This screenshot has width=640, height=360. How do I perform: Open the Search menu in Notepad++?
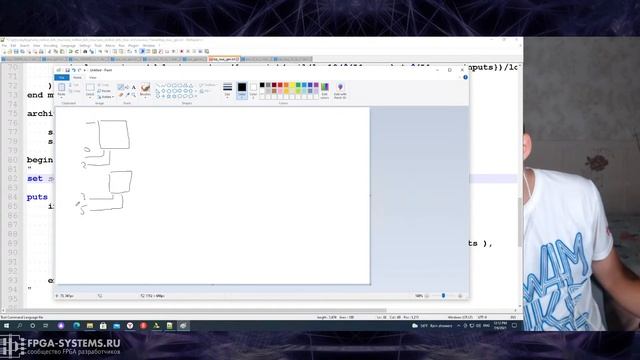tap(25, 46)
